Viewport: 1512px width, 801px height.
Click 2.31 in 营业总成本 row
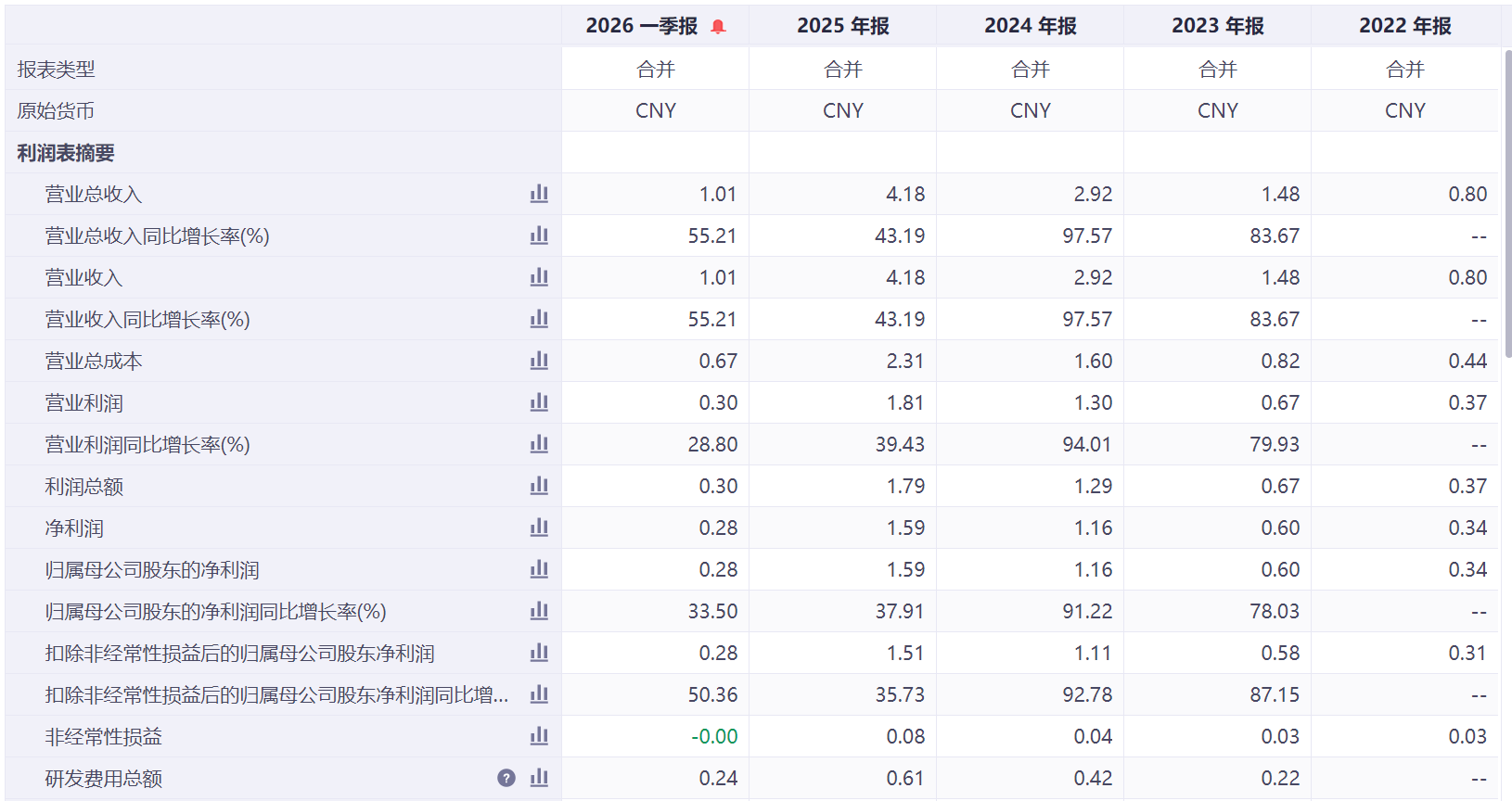905,362
